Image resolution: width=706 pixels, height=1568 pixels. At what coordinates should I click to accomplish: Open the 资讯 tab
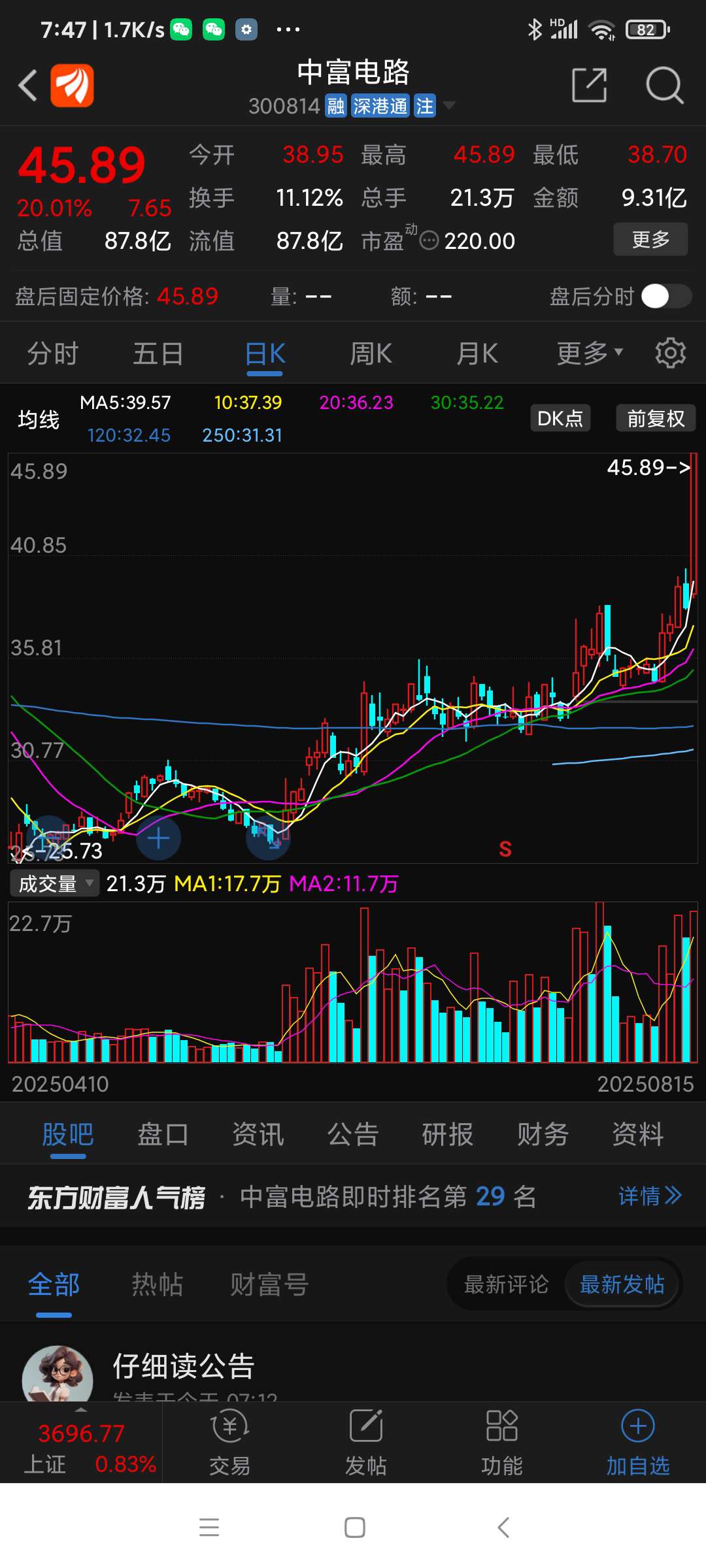[x=258, y=1134]
